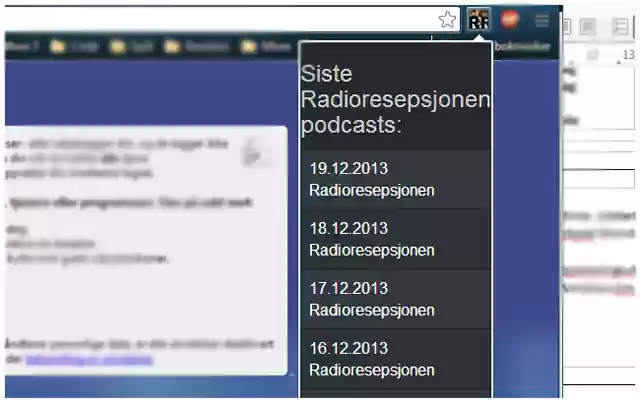Viewport: 640px width, 400px height.
Task: Click the blurred blue link in page
Action: (89, 360)
